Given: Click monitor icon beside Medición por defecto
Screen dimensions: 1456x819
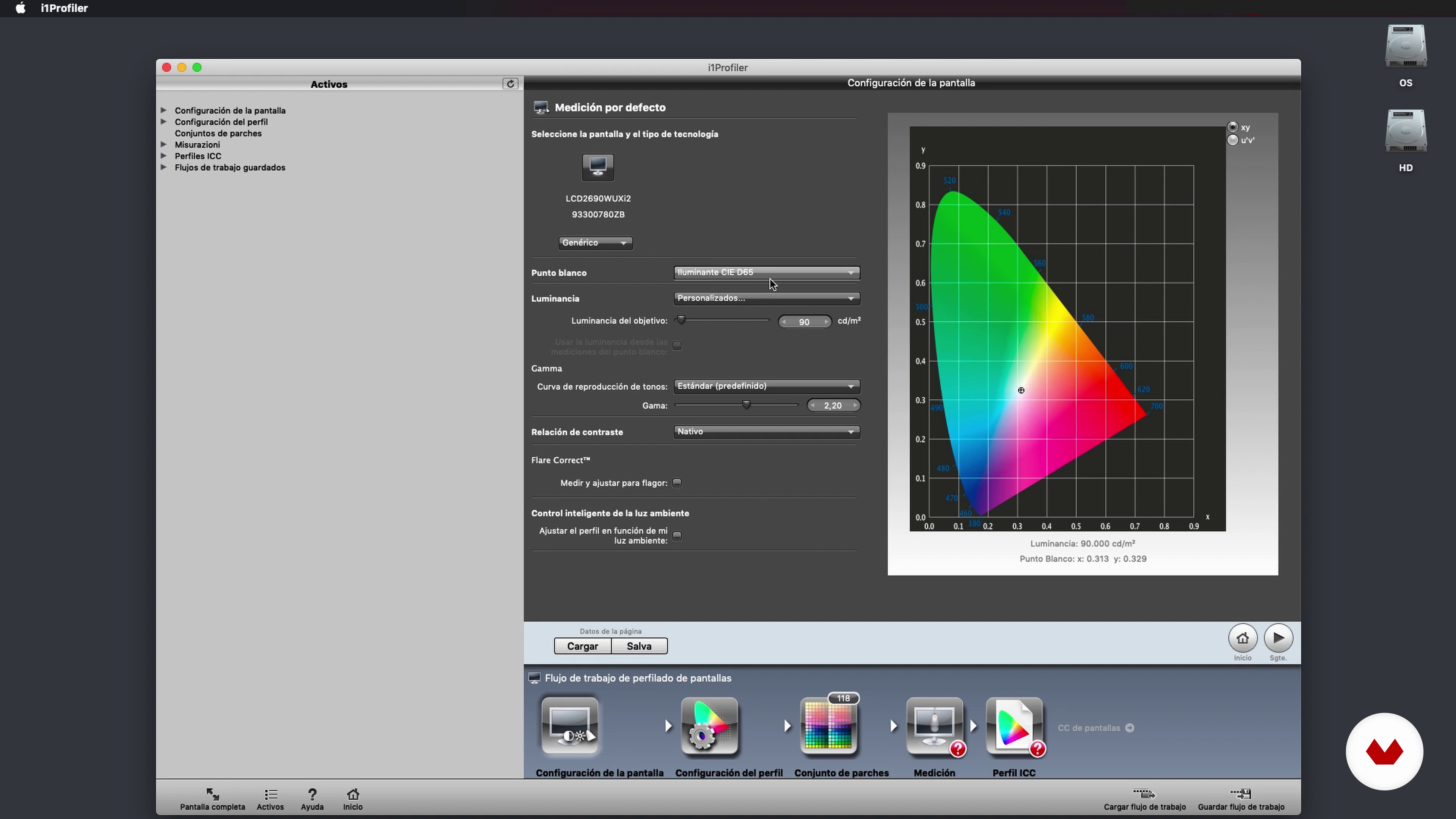Looking at the screenshot, I should click(541, 107).
